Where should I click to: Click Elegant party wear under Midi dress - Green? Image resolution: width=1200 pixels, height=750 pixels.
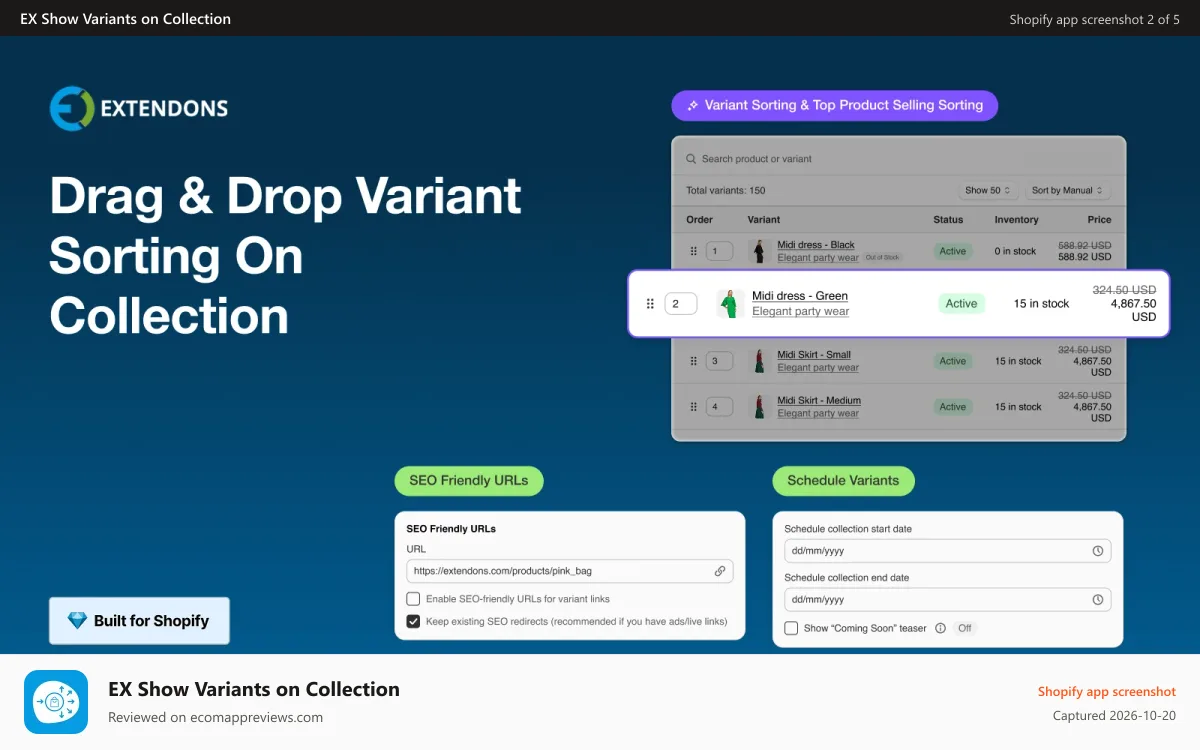tap(801, 311)
